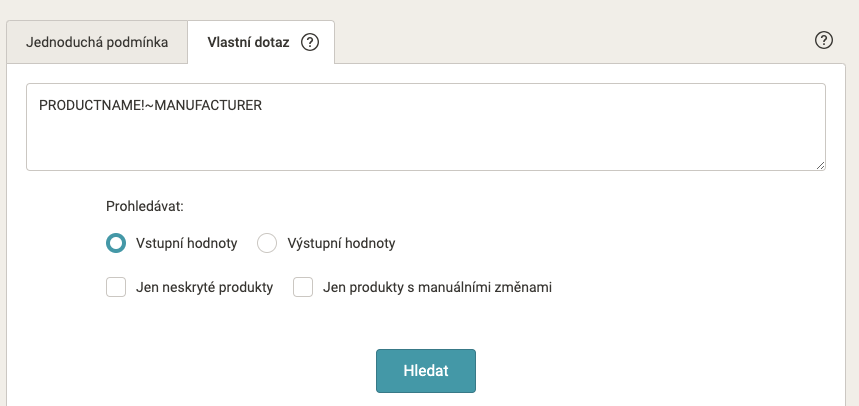The image size is (859, 406).
Task: Click the word PRODUCTNAME in query box
Action: (90, 105)
